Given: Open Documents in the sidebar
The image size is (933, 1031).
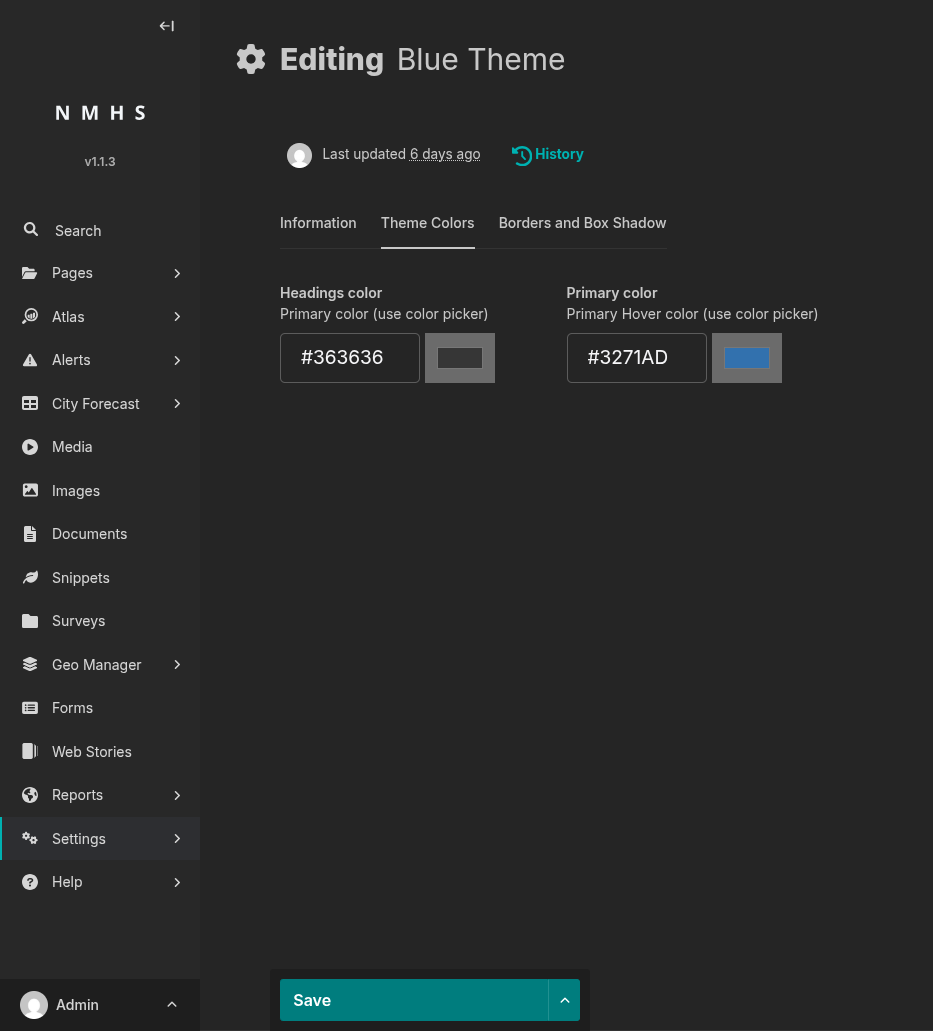Looking at the screenshot, I should [100, 534].
